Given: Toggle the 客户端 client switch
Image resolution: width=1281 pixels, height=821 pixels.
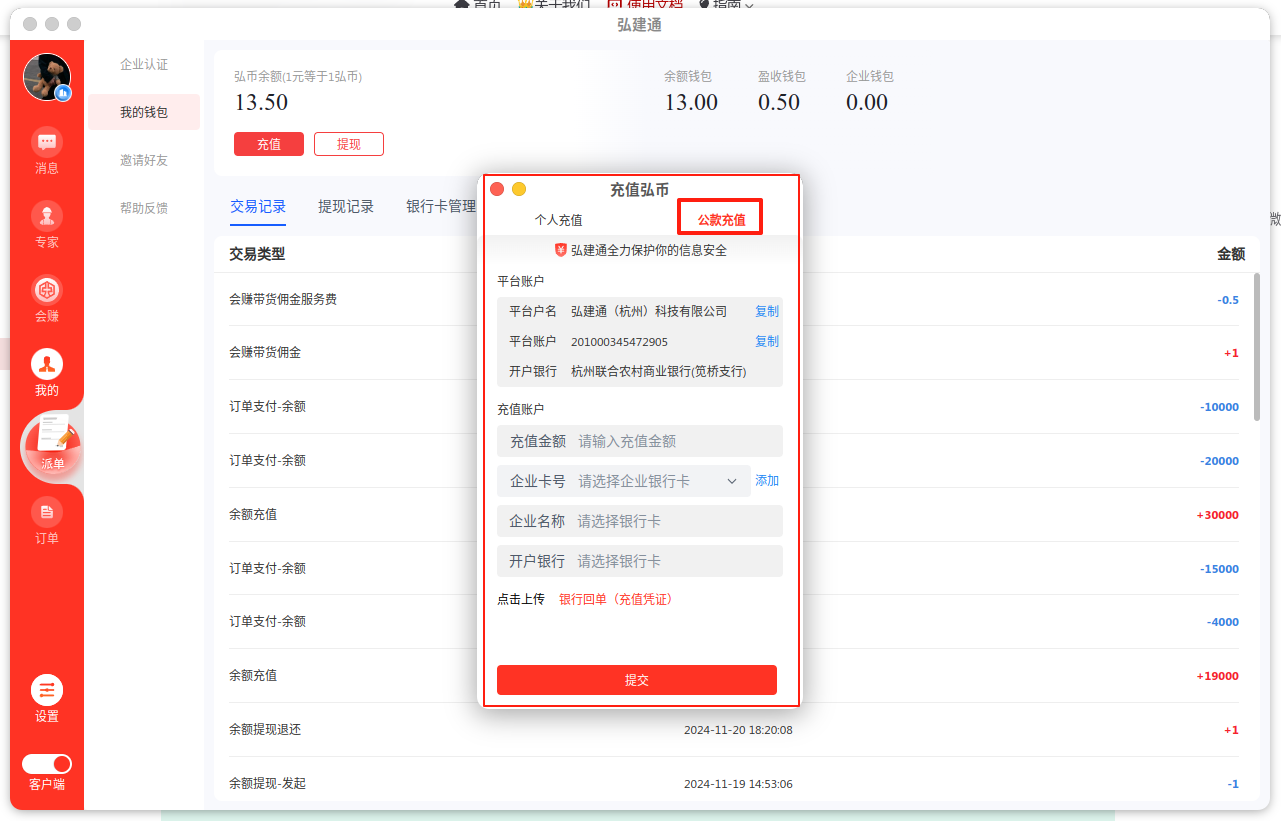Looking at the screenshot, I should (47, 764).
